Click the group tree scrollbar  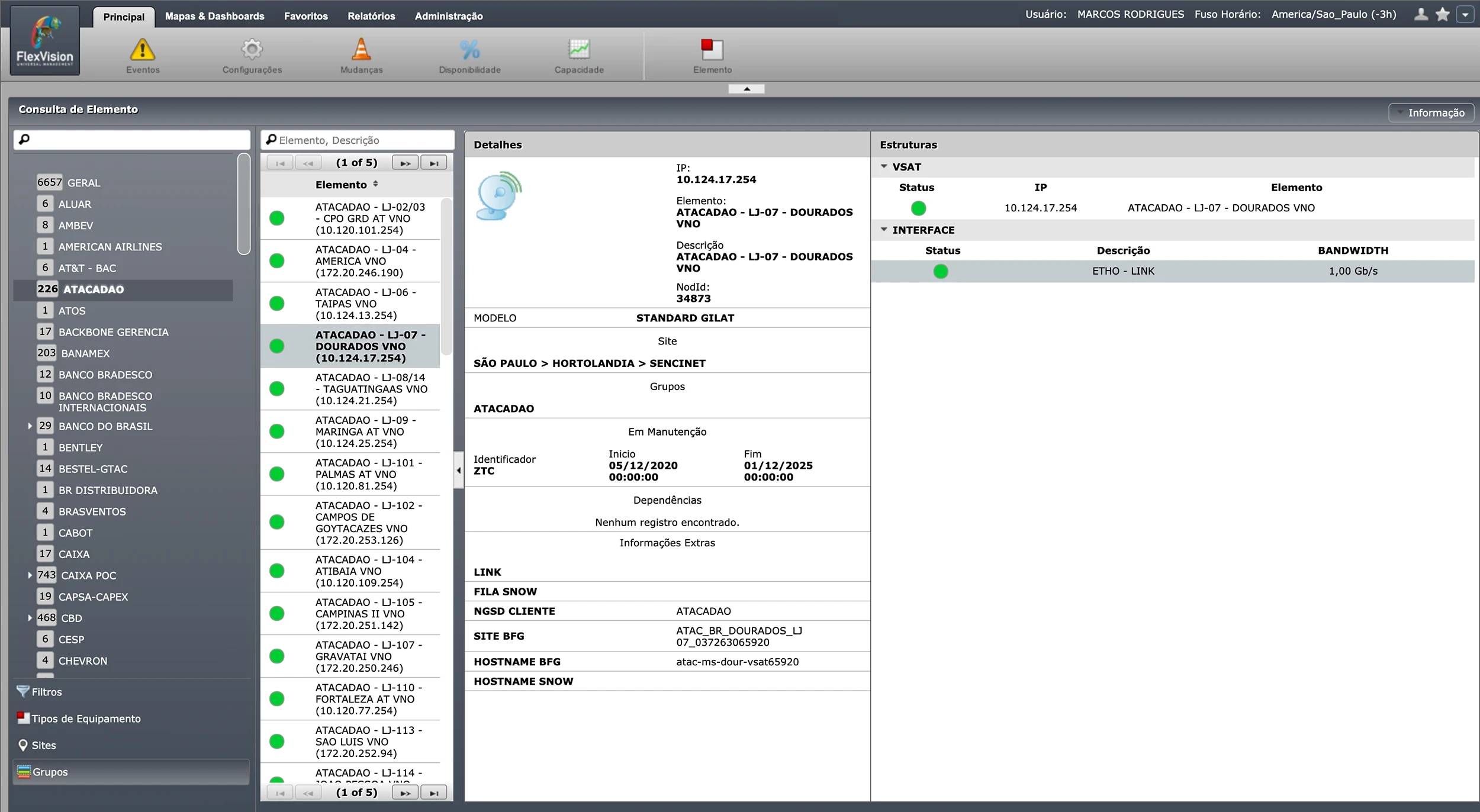pyautogui.click(x=244, y=204)
